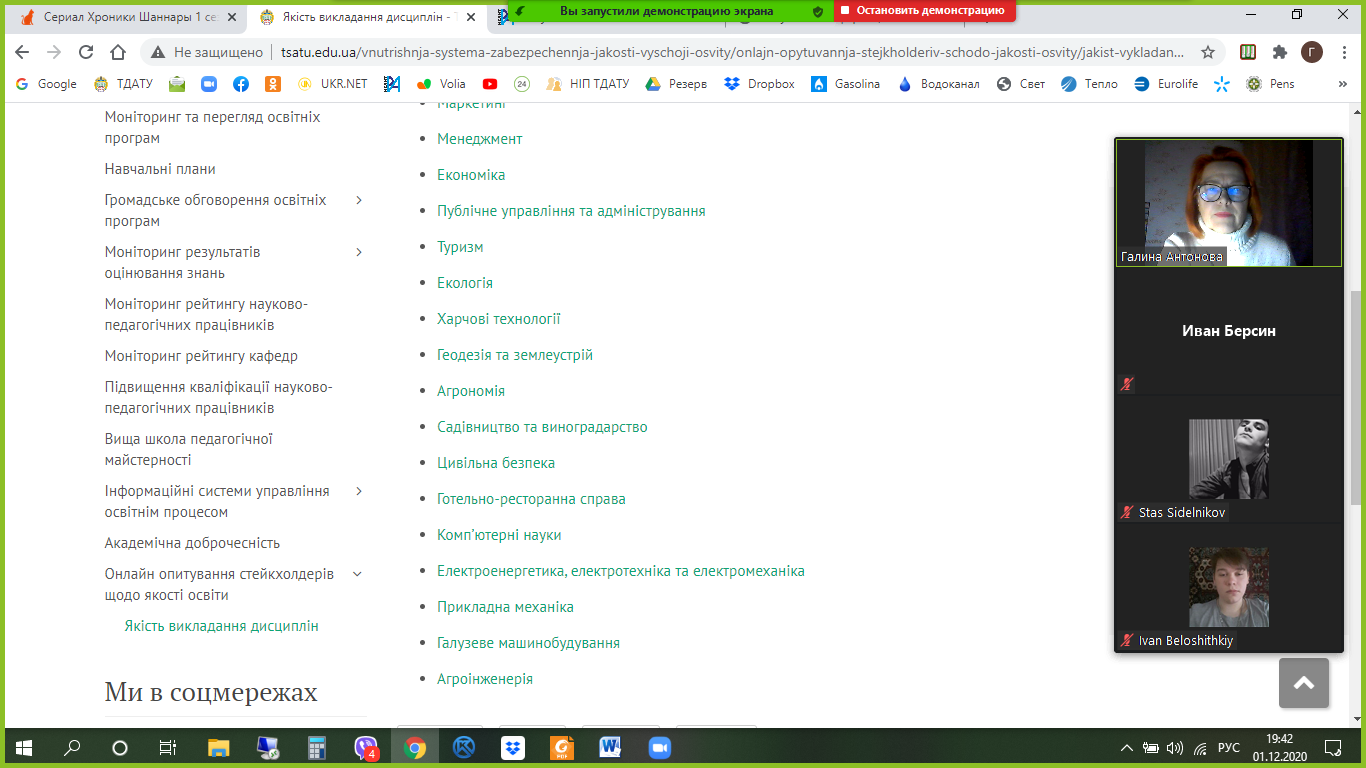Open the UKR.NET bookmark
Screen dimensions: 1366x768
pyautogui.click(x=332, y=84)
